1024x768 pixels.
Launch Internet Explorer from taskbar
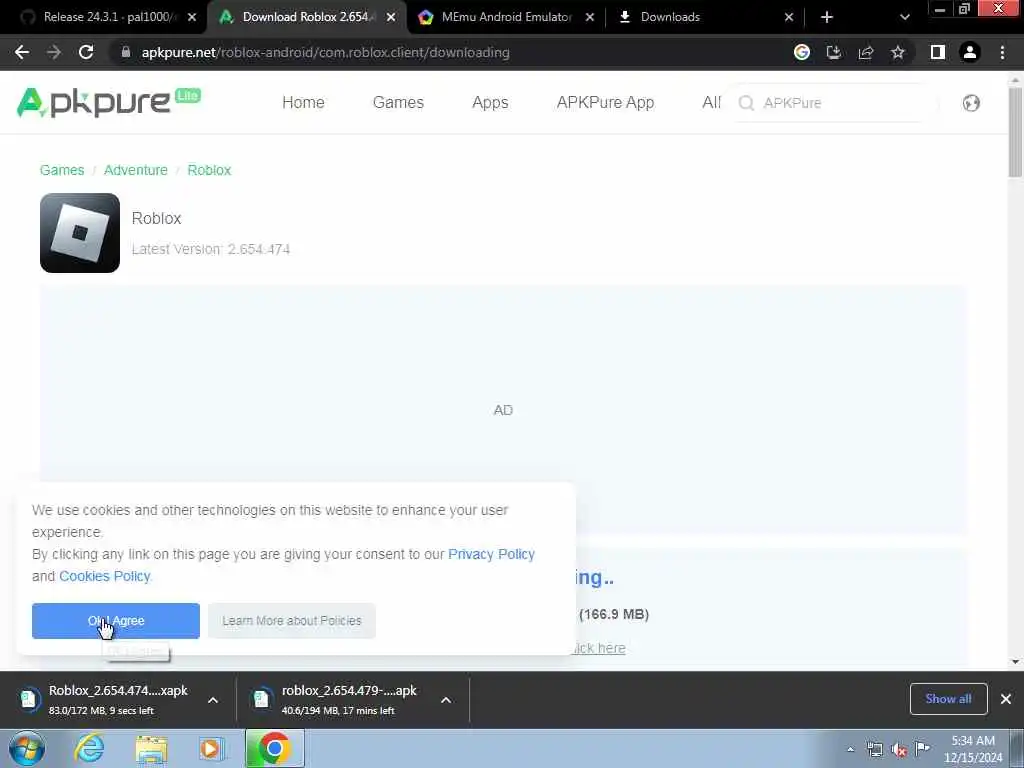pos(89,748)
